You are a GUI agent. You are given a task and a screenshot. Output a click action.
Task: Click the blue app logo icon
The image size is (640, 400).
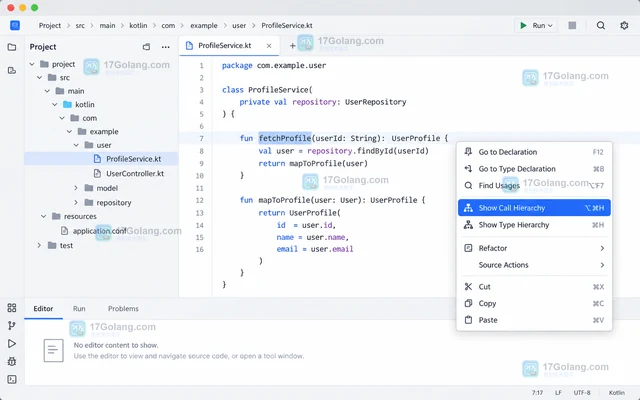(15, 25)
